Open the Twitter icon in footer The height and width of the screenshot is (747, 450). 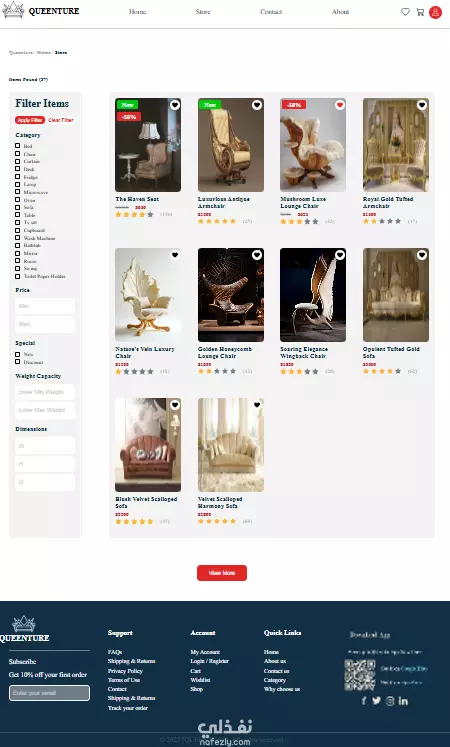(377, 701)
